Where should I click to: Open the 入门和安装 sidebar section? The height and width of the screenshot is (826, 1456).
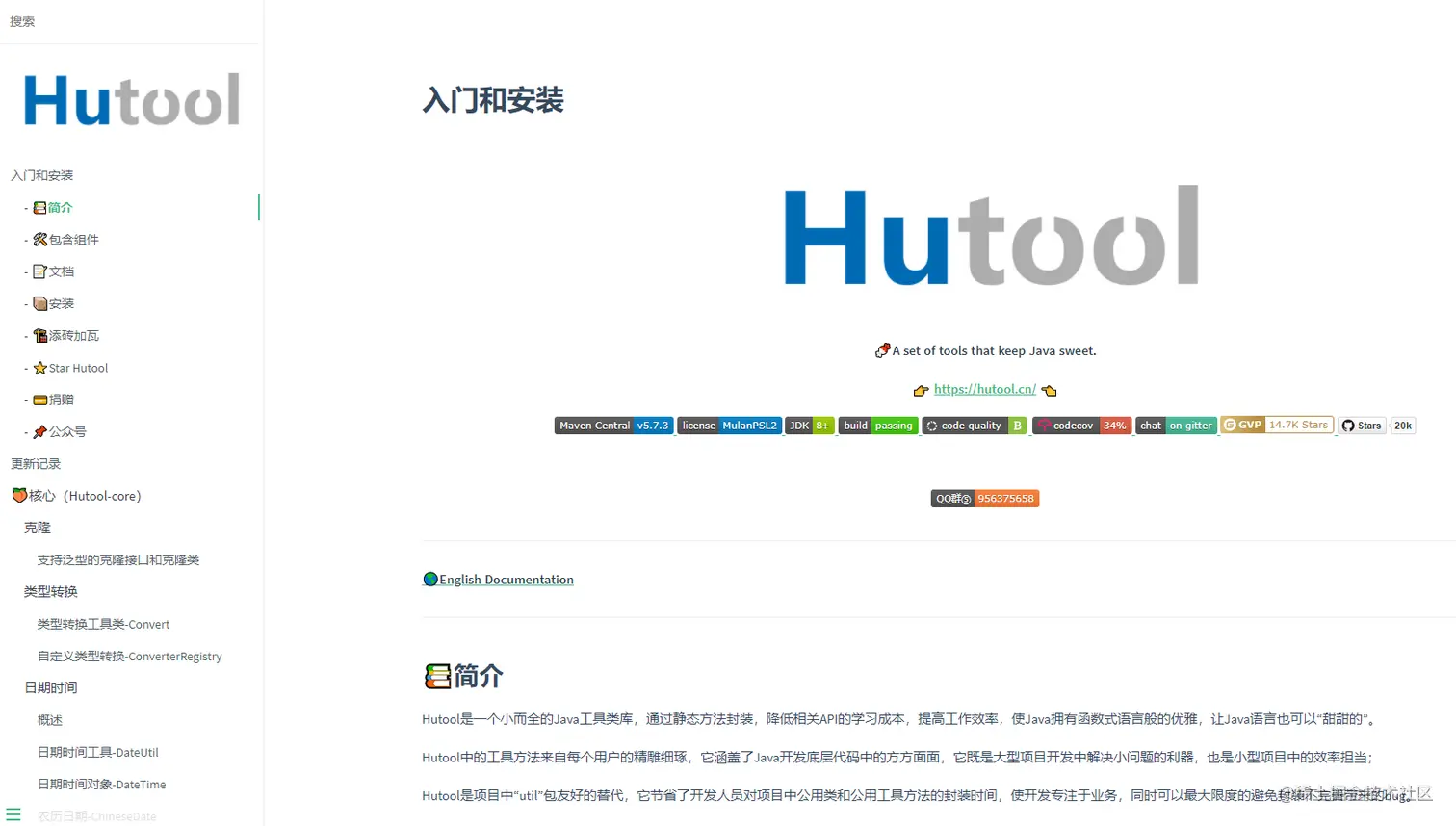tap(41, 175)
